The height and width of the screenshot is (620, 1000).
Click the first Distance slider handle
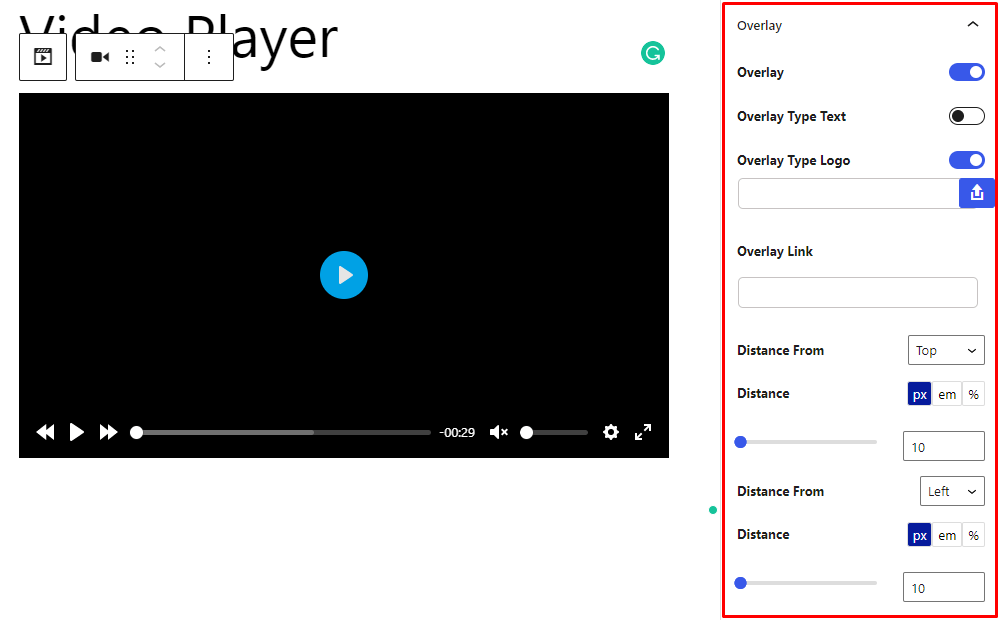pos(740,441)
